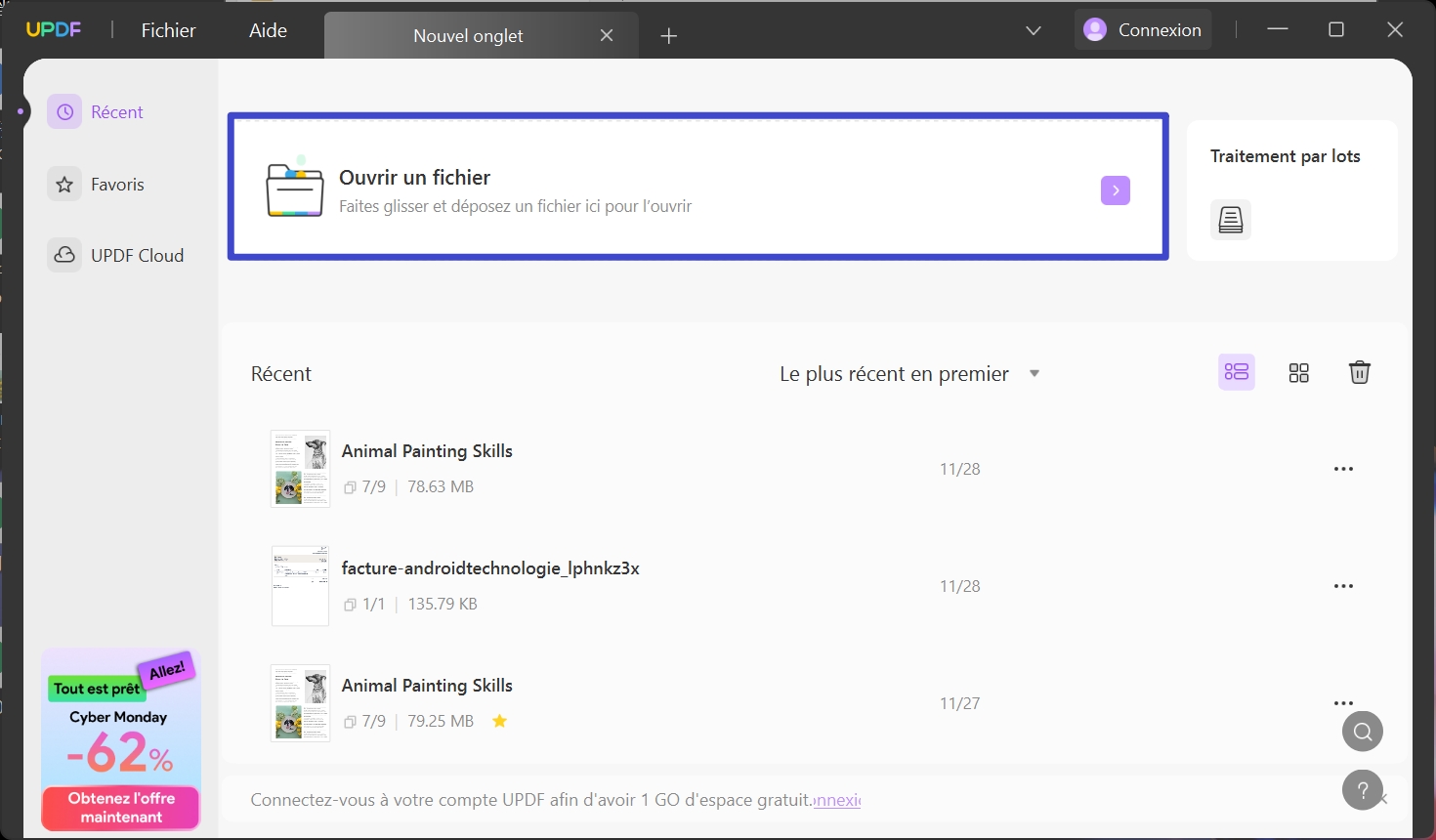
Task: Click the search magnifier floating button
Action: pos(1363,732)
